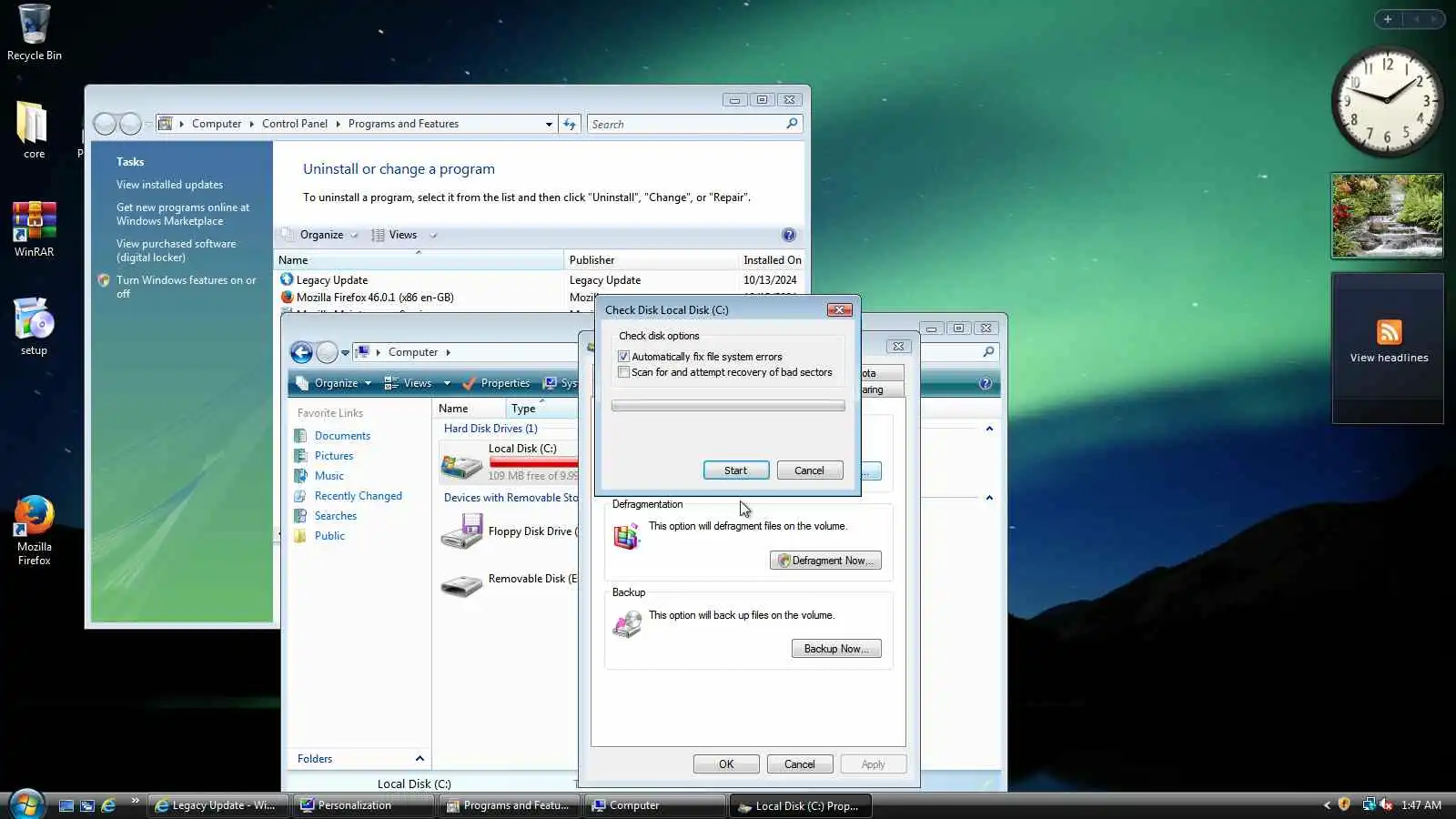Launch Mozilla Firefox desktop shortcut
This screenshot has width=1456, height=819.
tap(34, 531)
